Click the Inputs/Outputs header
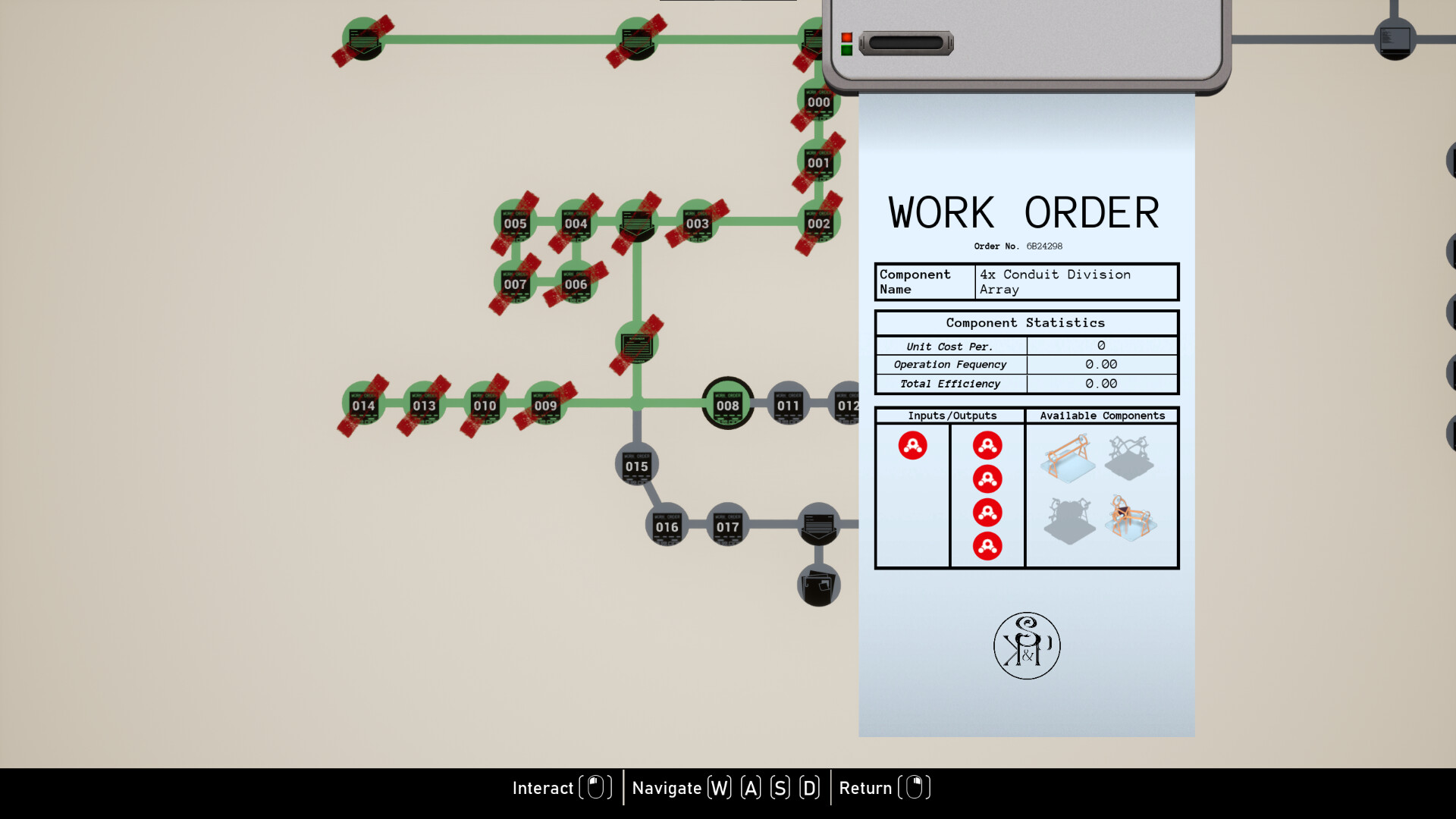This screenshot has width=1456, height=819. [952, 416]
